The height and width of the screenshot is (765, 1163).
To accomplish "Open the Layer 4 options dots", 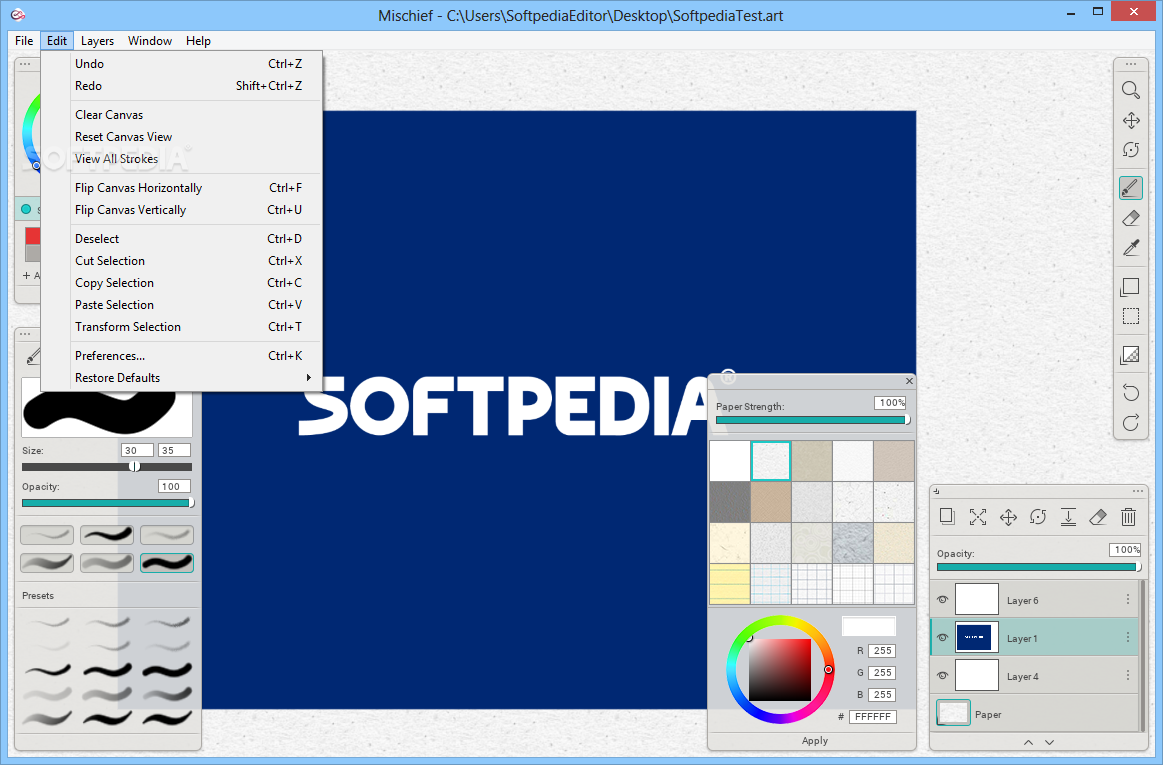I will tap(1128, 675).
